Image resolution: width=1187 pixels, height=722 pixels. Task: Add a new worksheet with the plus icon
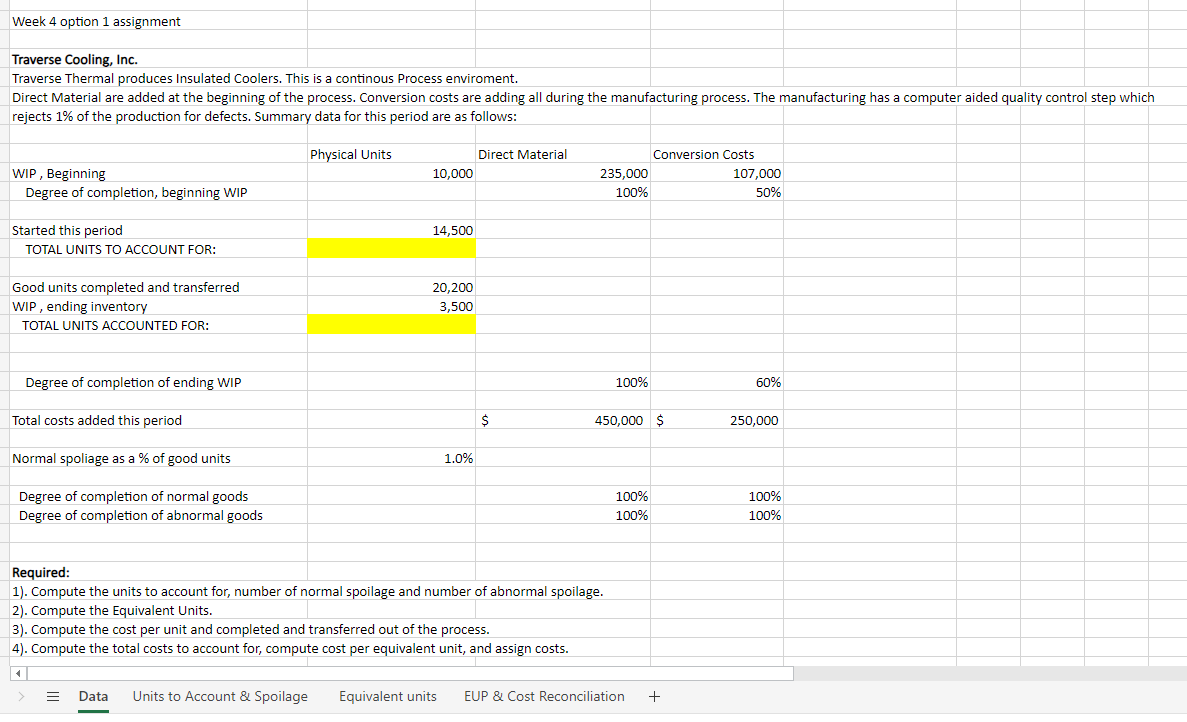pyautogui.click(x=654, y=696)
